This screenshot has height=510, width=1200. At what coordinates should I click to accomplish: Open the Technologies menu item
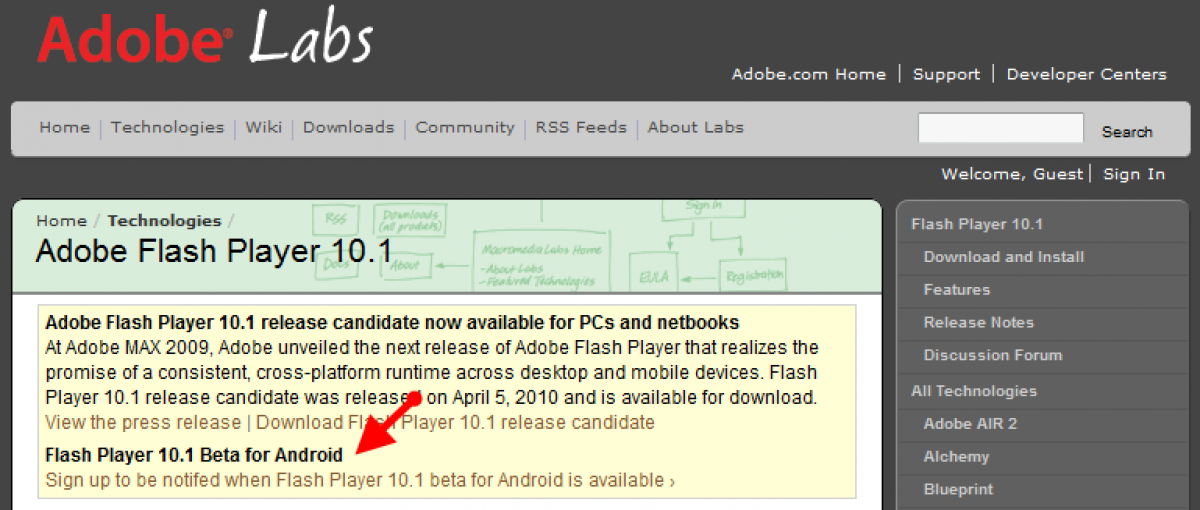click(x=167, y=127)
